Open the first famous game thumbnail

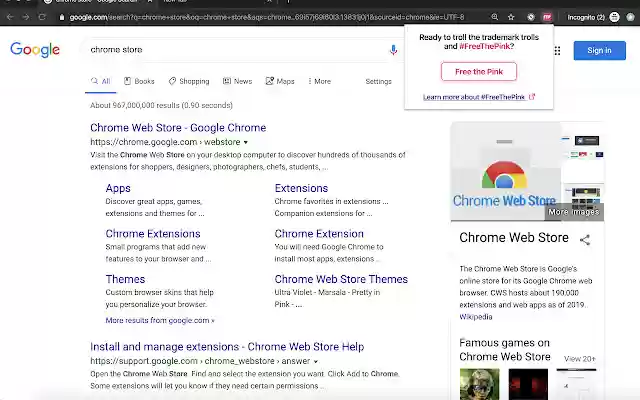click(480, 384)
